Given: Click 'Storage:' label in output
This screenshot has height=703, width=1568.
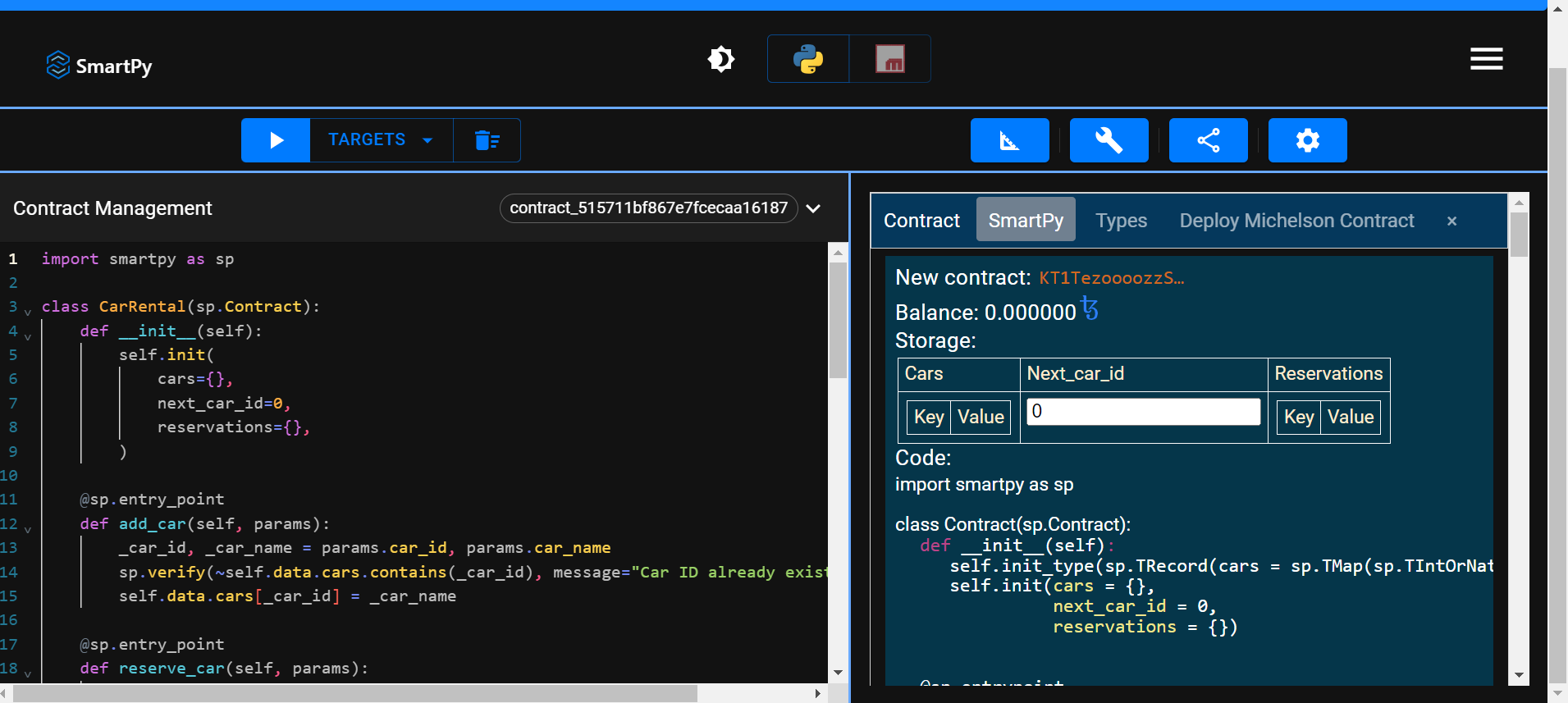Looking at the screenshot, I should pos(935,340).
